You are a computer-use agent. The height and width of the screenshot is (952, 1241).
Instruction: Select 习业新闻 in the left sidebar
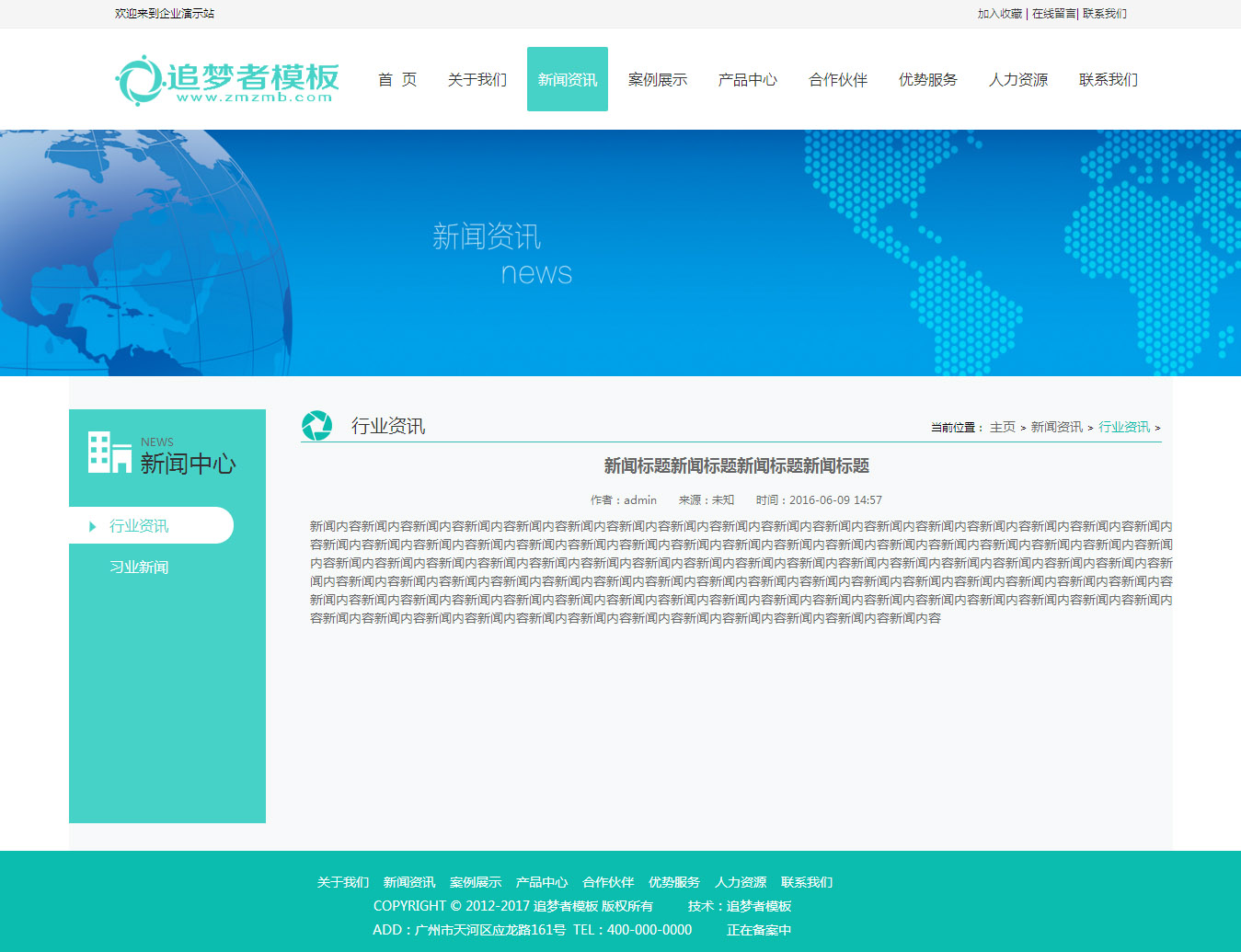(139, 568)
